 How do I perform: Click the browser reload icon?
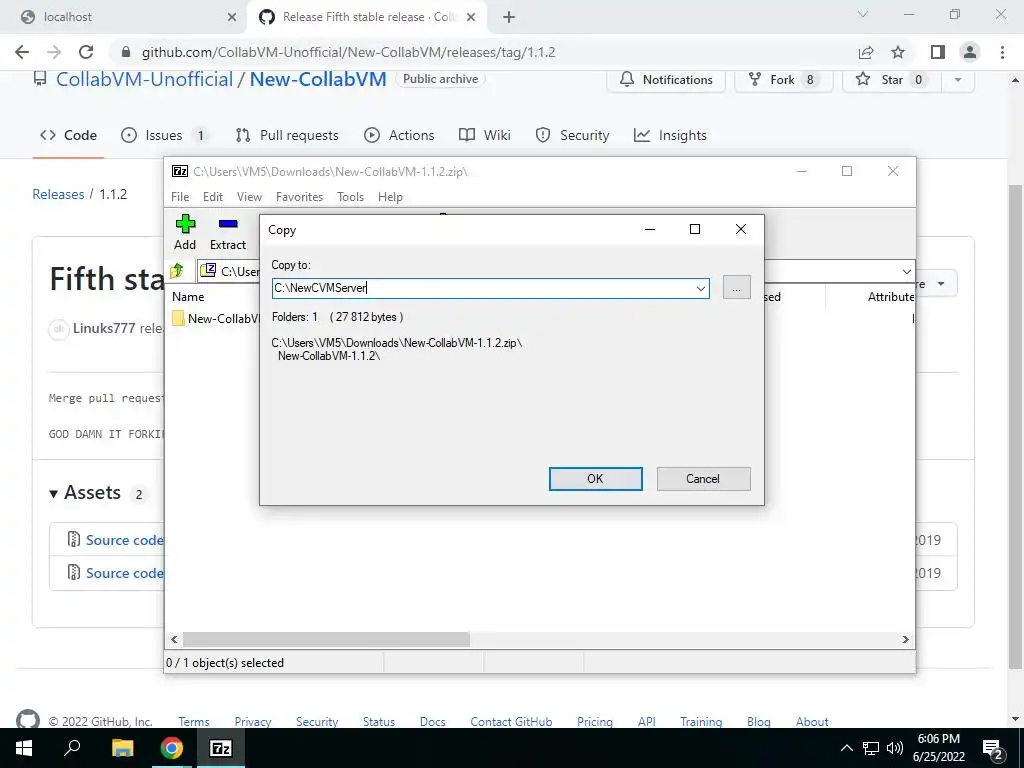point(86,52)
